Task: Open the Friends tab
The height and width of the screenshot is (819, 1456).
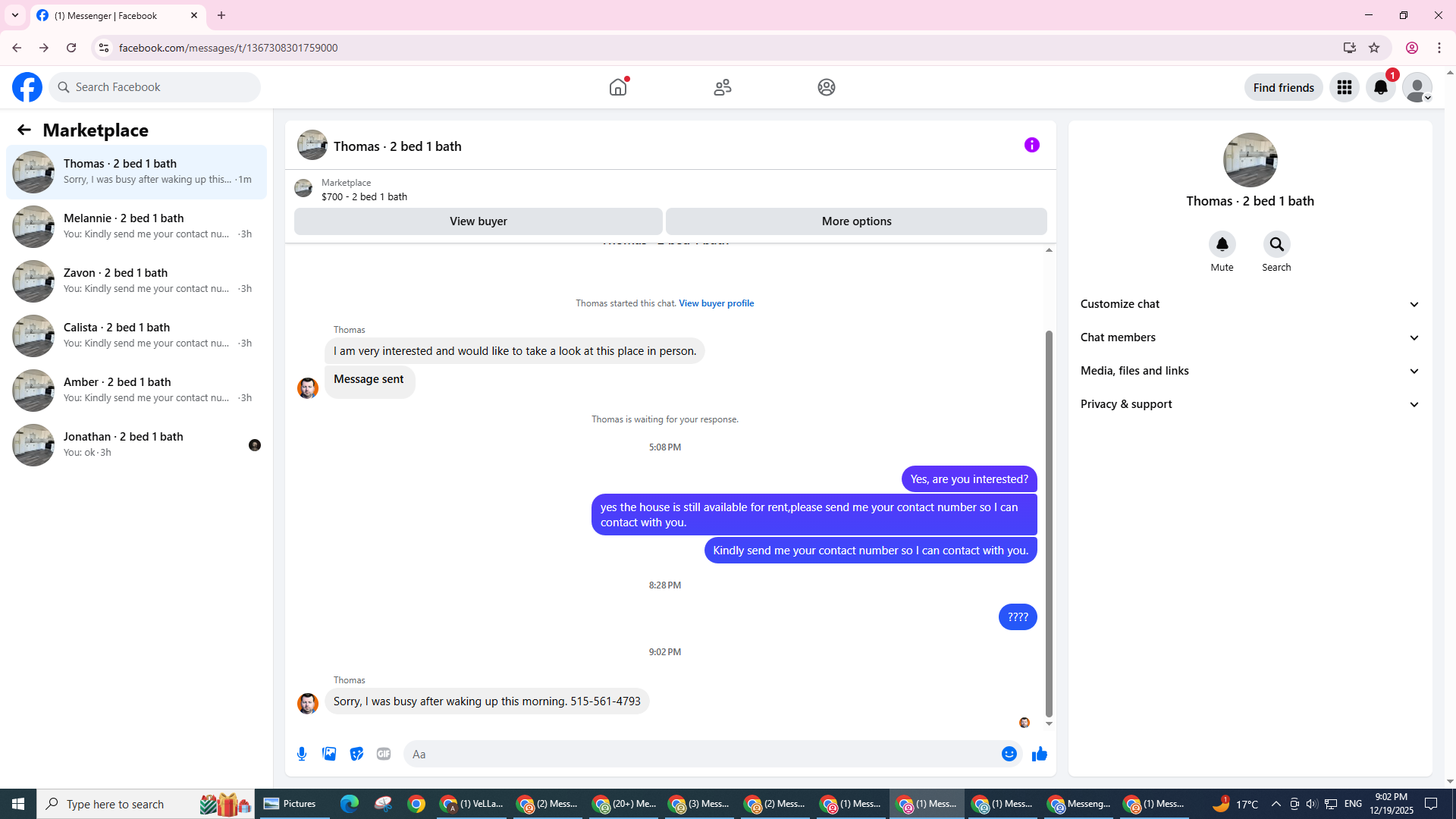Action: pos(722,87)
